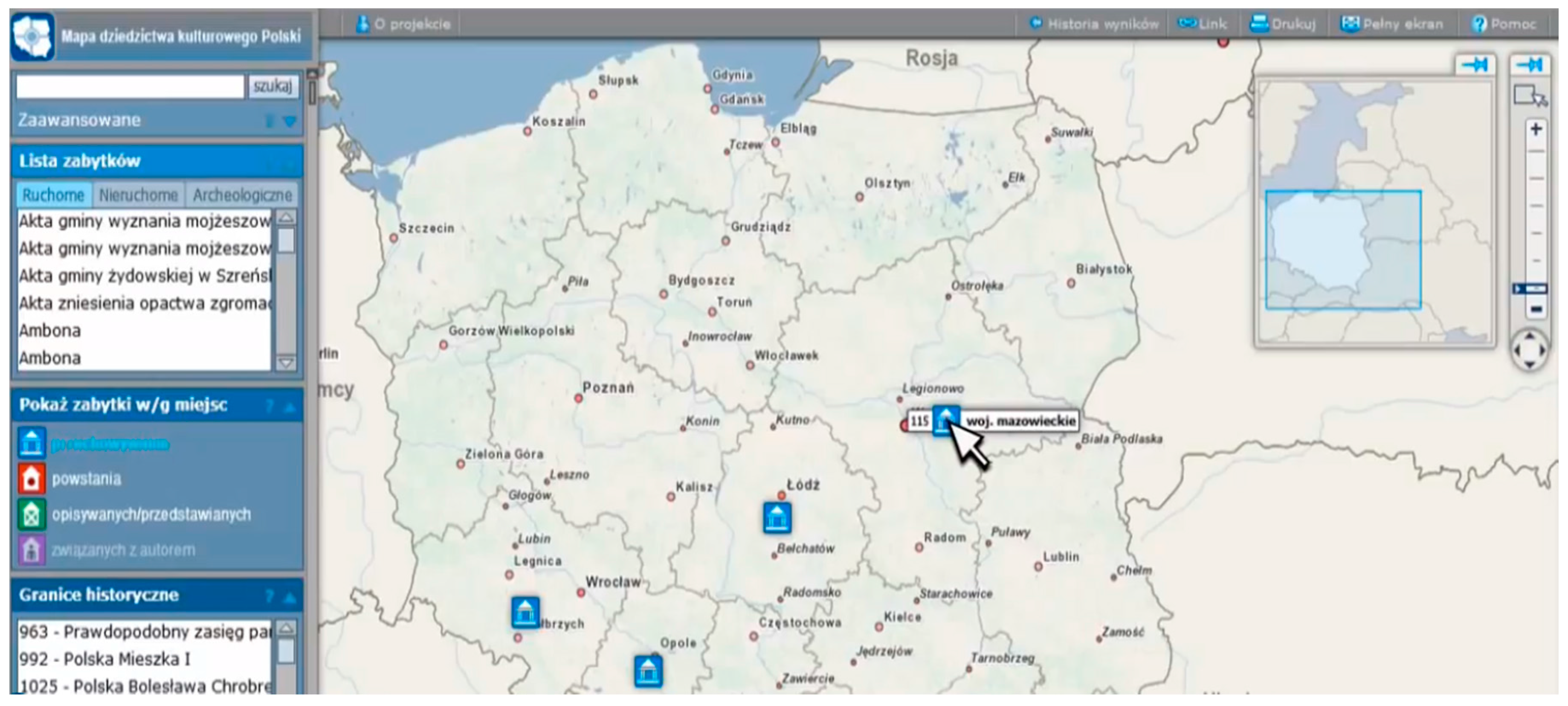Viewport: 1568px width, 706px height.
Task: Collapse the 'Granice historyczne' panel
Action: [x=290, y=597]
